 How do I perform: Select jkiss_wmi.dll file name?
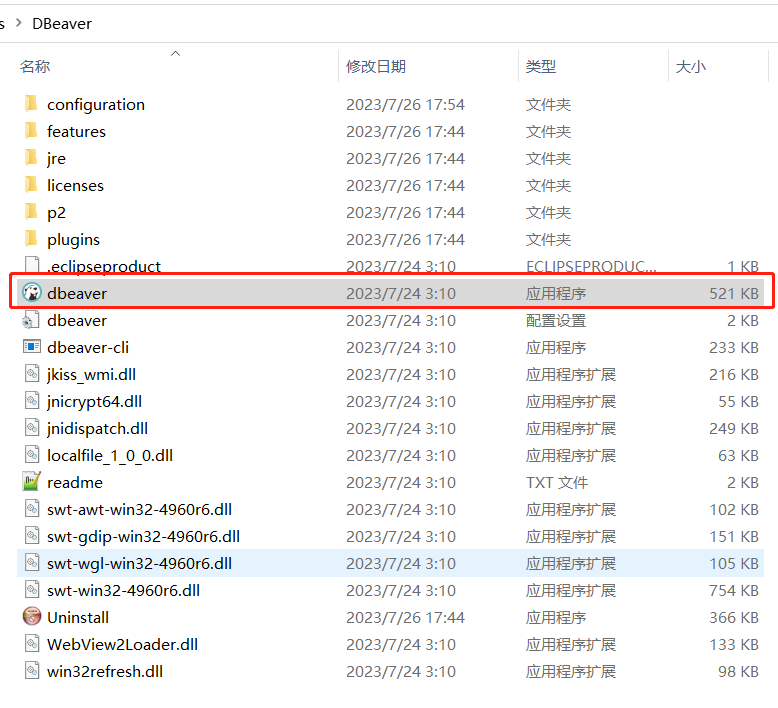point(91,375)
